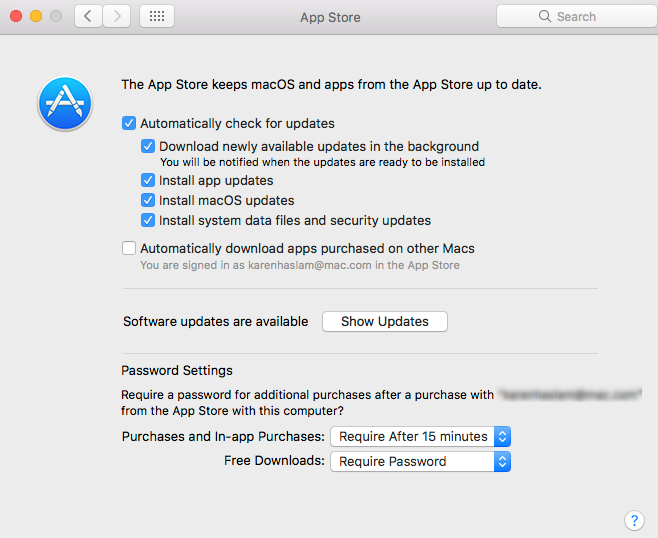Enable Automatically download apps purchased on other Macs
Screen dimensions: 658x538
[129, 248]
